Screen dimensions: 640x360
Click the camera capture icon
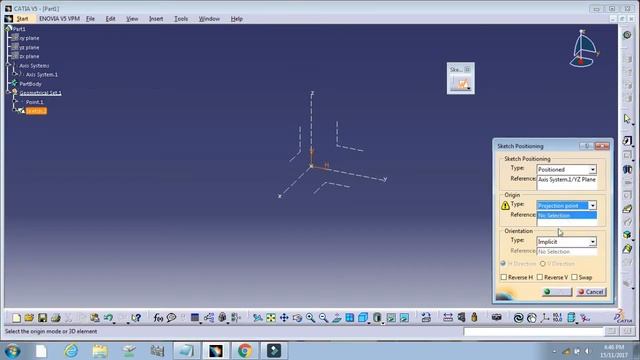(496, 317)
